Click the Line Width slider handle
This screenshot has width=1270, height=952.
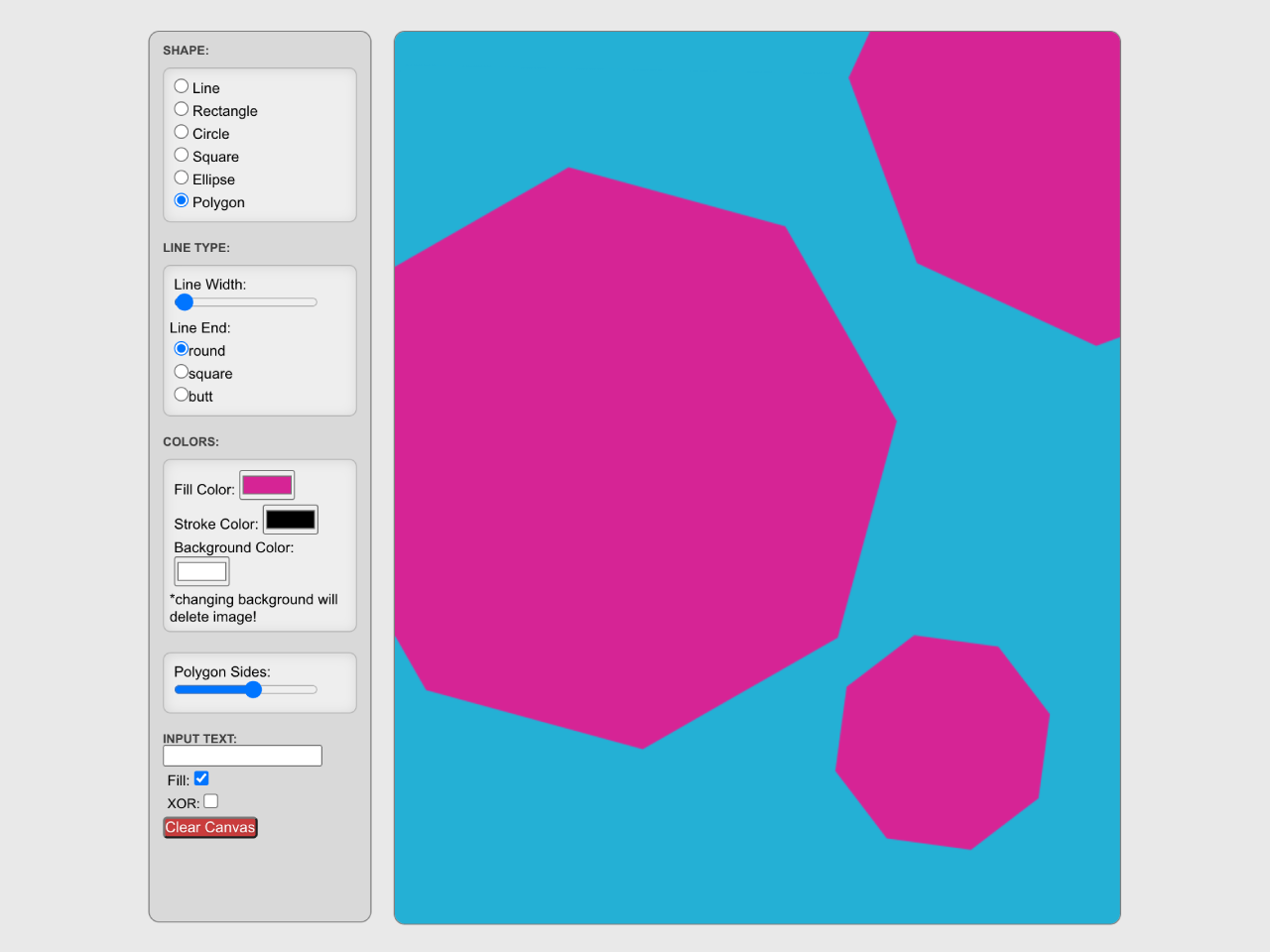point(184,301)
